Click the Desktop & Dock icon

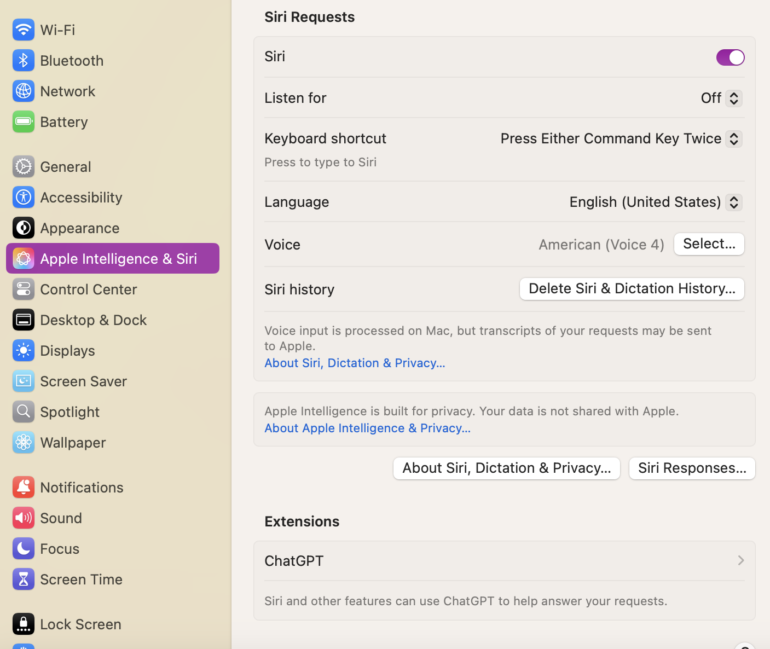pyautogui.click(x=23, y=320)
